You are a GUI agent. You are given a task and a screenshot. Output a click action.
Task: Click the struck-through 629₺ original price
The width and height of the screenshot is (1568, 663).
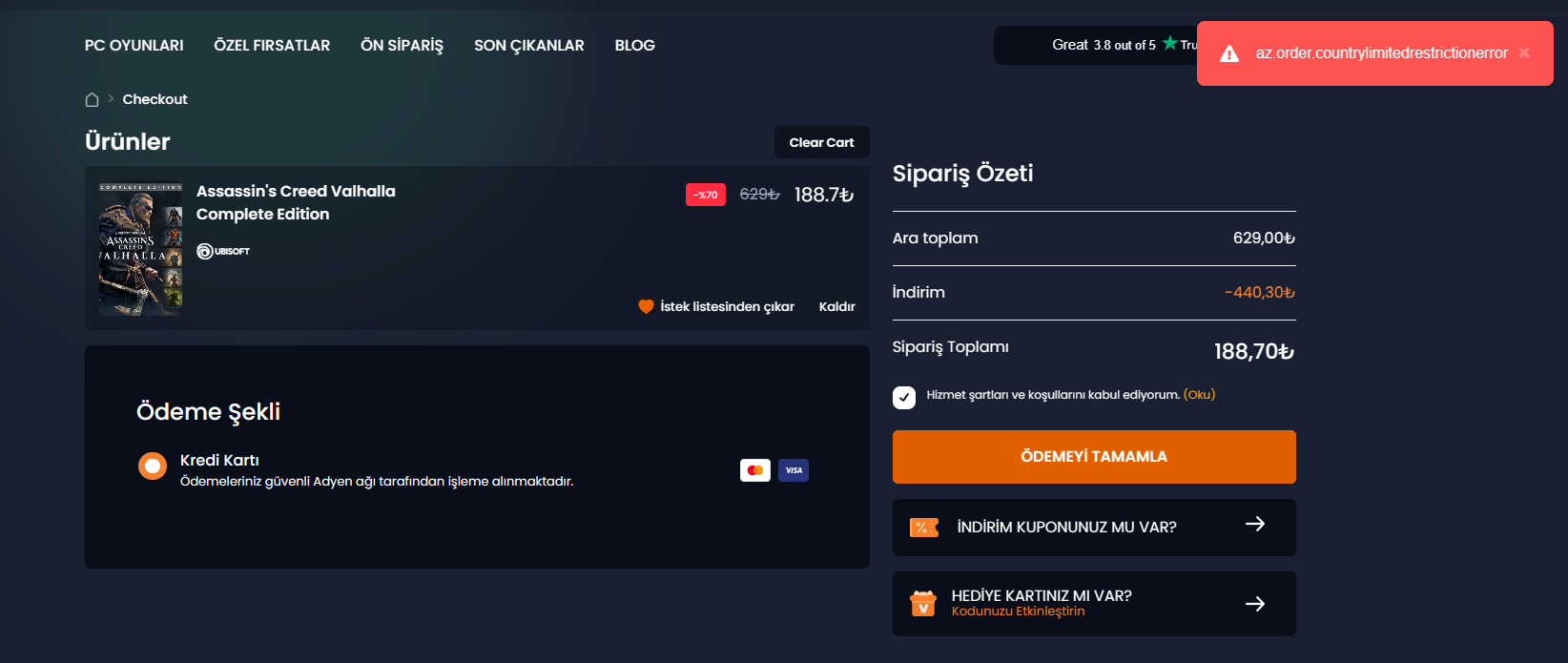760,195
